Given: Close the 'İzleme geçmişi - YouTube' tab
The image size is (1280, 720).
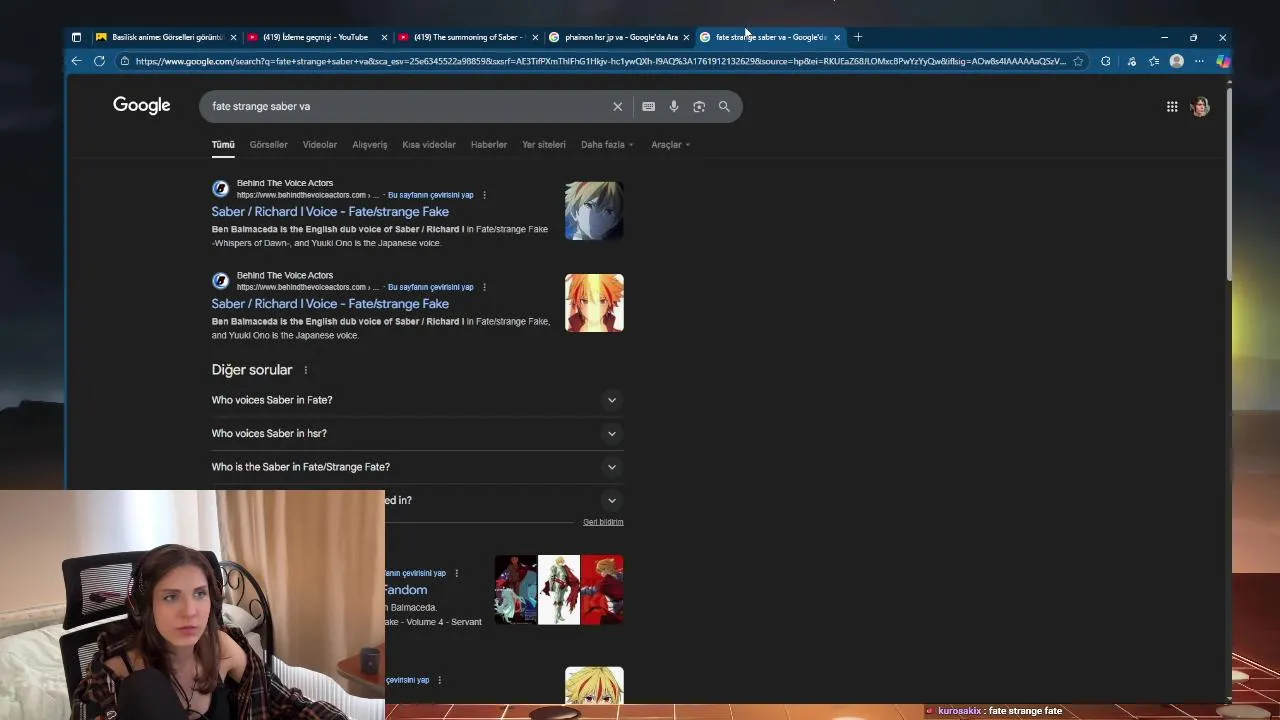Looking at the screenshot, I should tap(384, 37).
